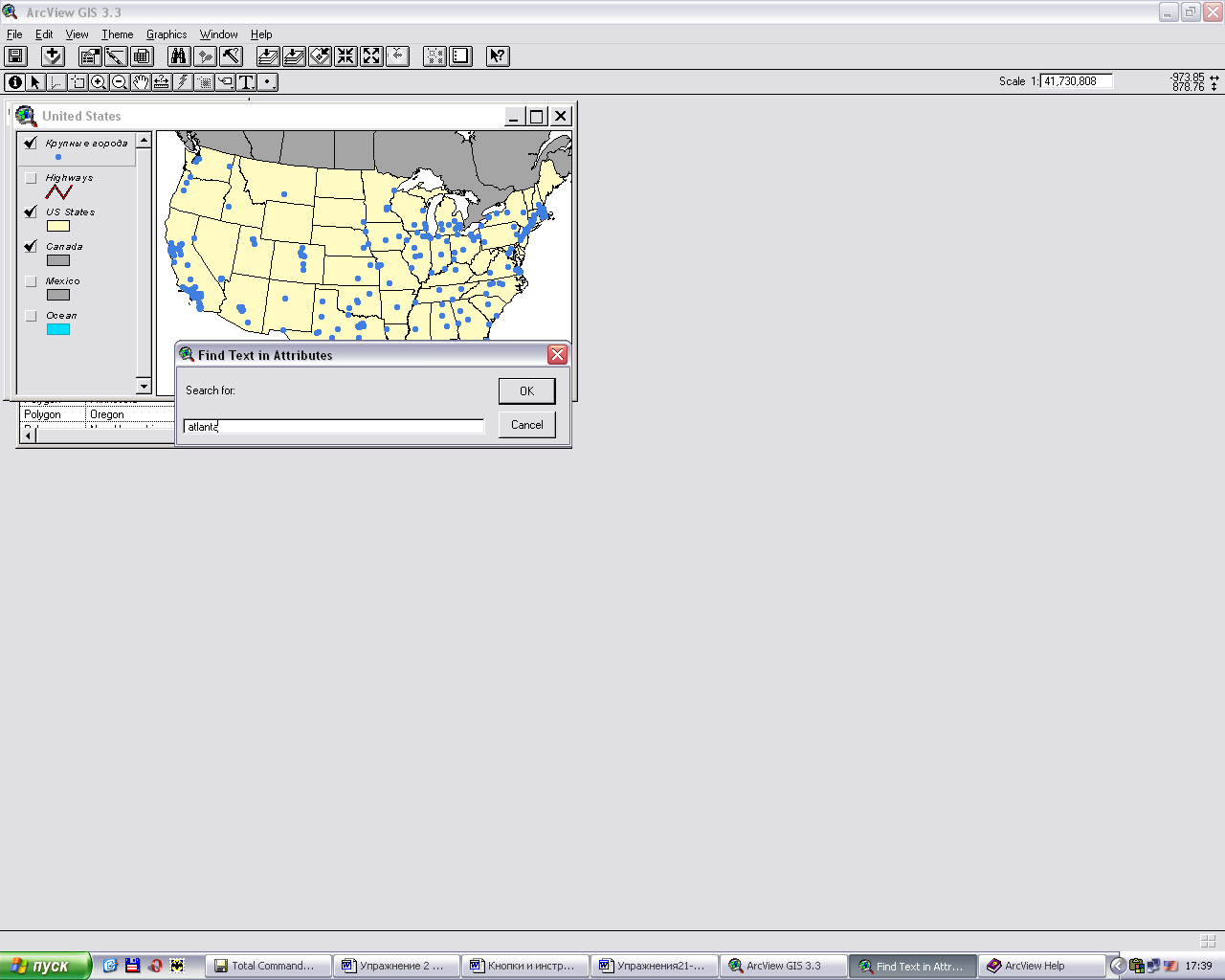Image resolution: width=1225 pixels, height=980 pixels.
Task: Close the Find Text in Attributes dialog
Action: coord(557,355)
